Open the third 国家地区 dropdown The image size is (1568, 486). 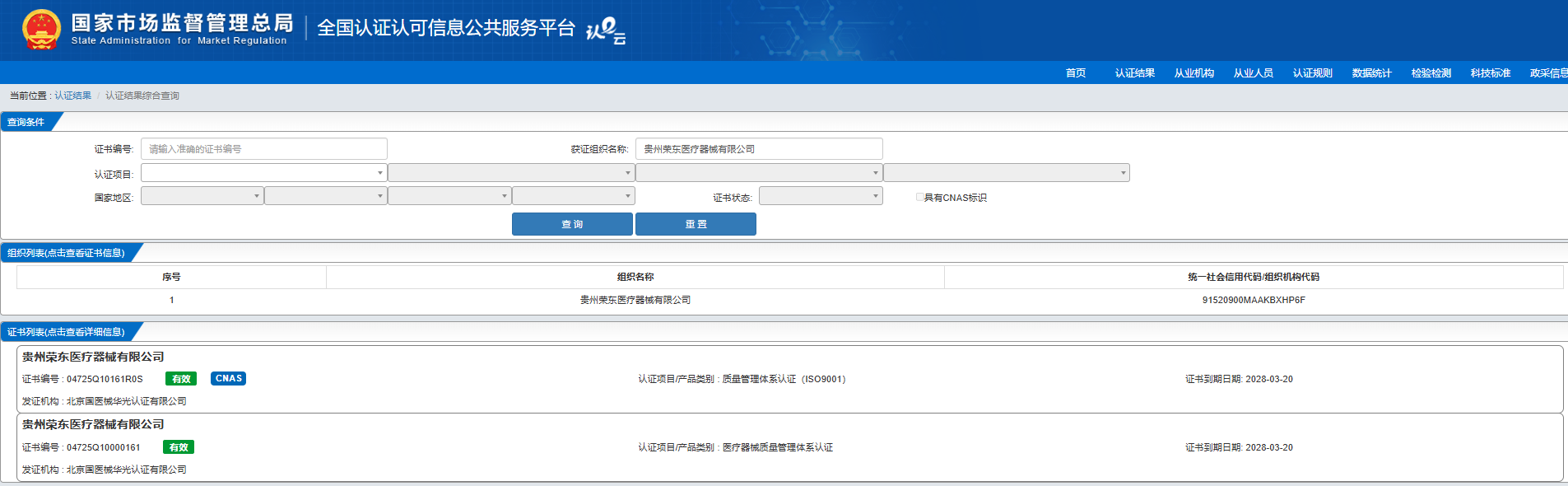[449, 196]
